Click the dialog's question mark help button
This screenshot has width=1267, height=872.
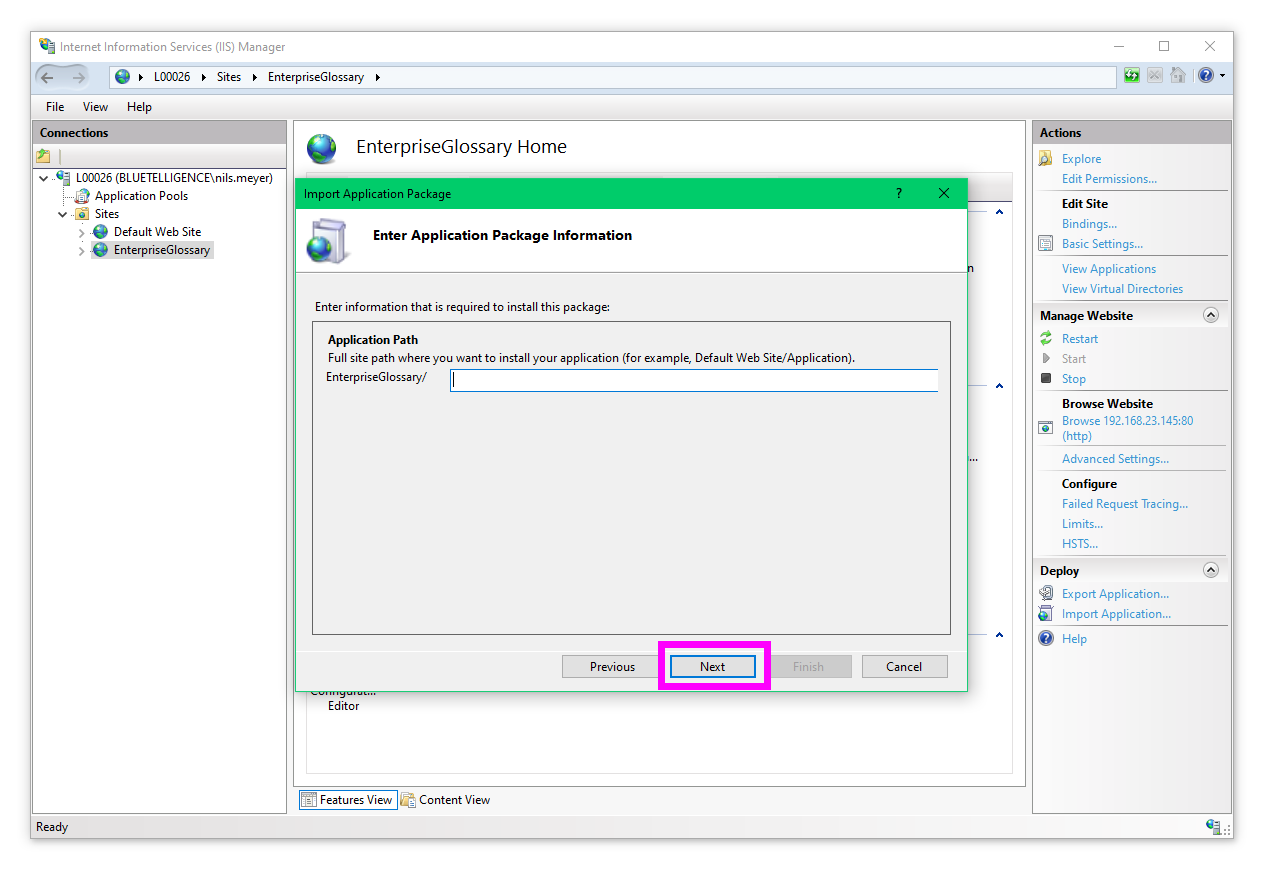pyautogui.click(x=898, y=193)
